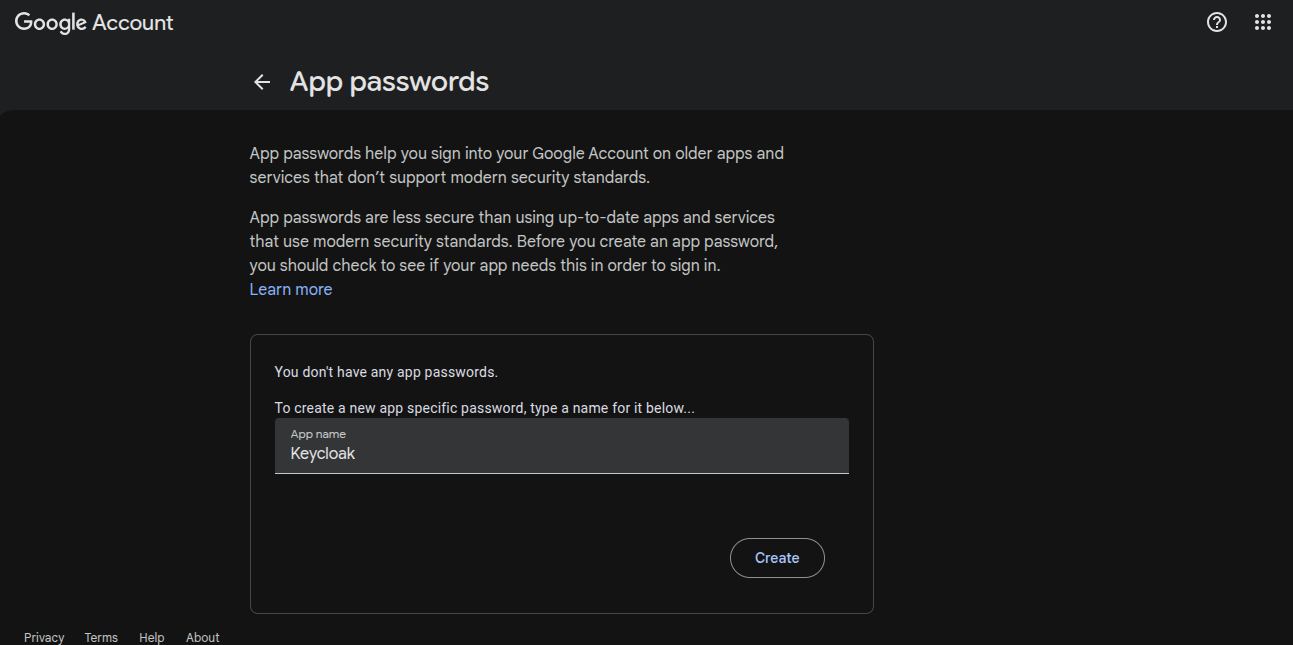Click the word Account in header logo
This screenshot has height=645, width=1293.
click(133, 23)
